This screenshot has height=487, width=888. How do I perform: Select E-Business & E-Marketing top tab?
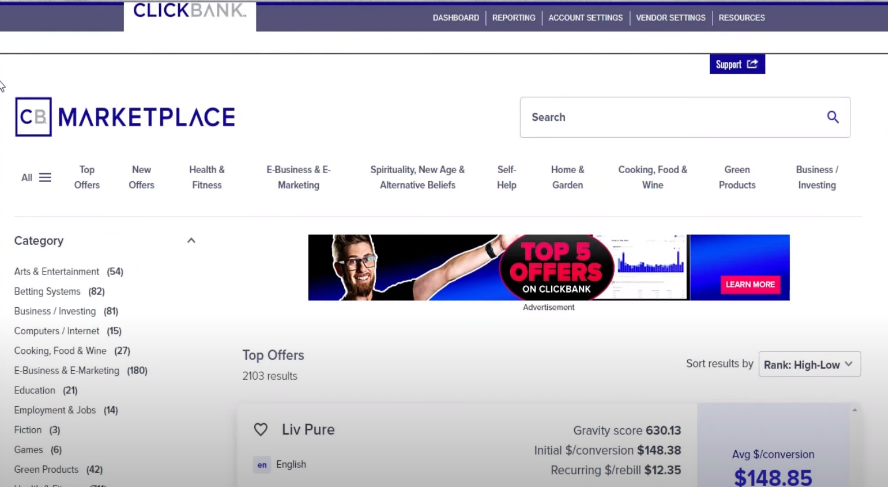298,177
